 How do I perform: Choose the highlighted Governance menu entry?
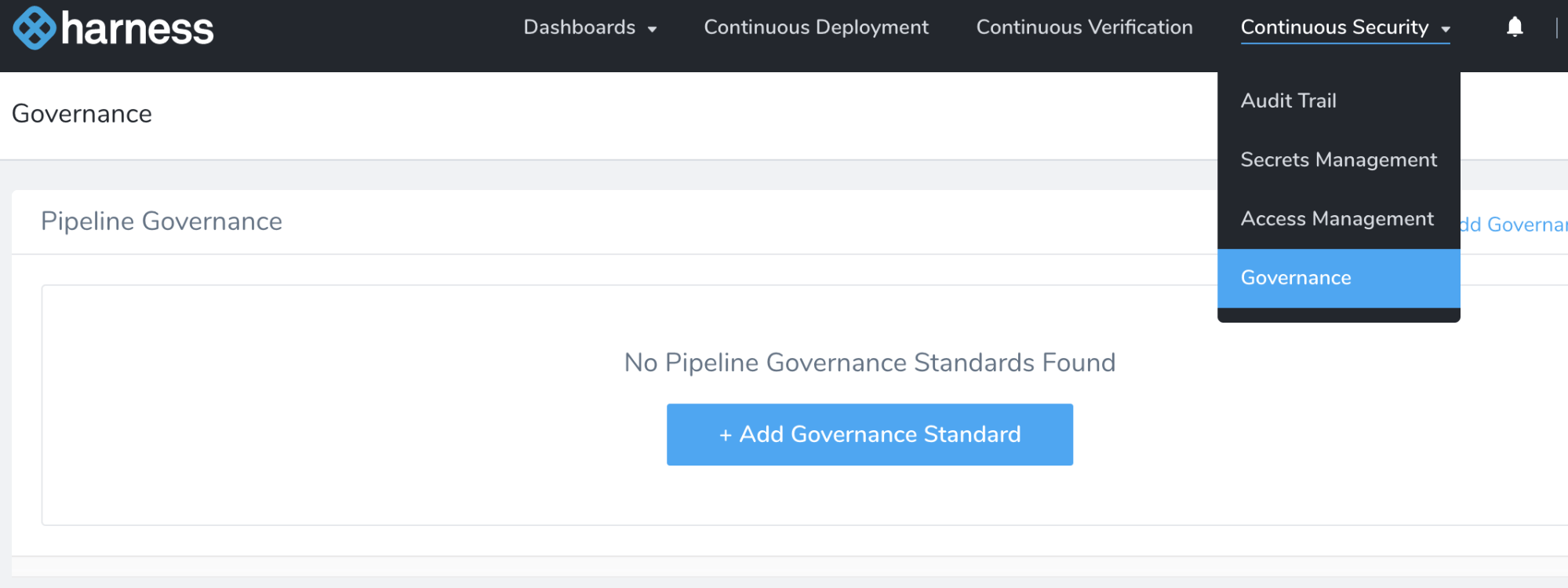(x=1338, y=278)
